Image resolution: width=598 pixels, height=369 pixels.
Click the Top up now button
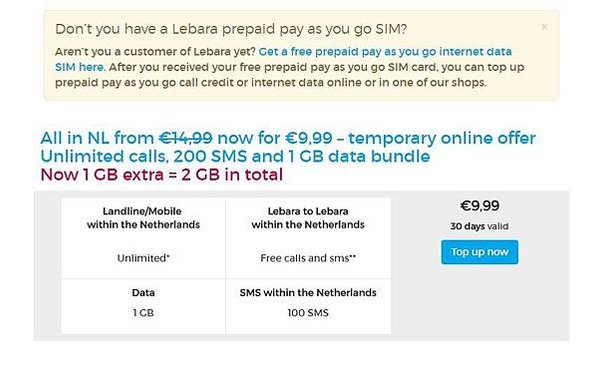pyautogui.click(x=479, y=252)
